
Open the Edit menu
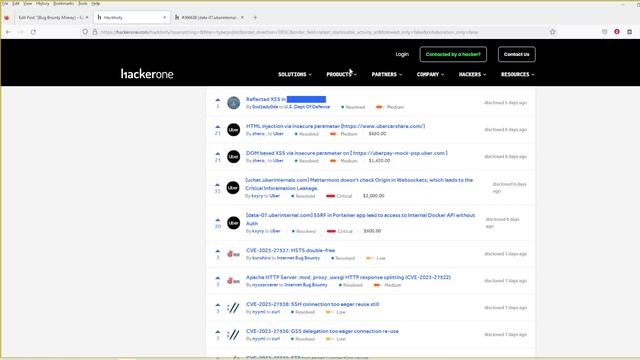(16, 3)
